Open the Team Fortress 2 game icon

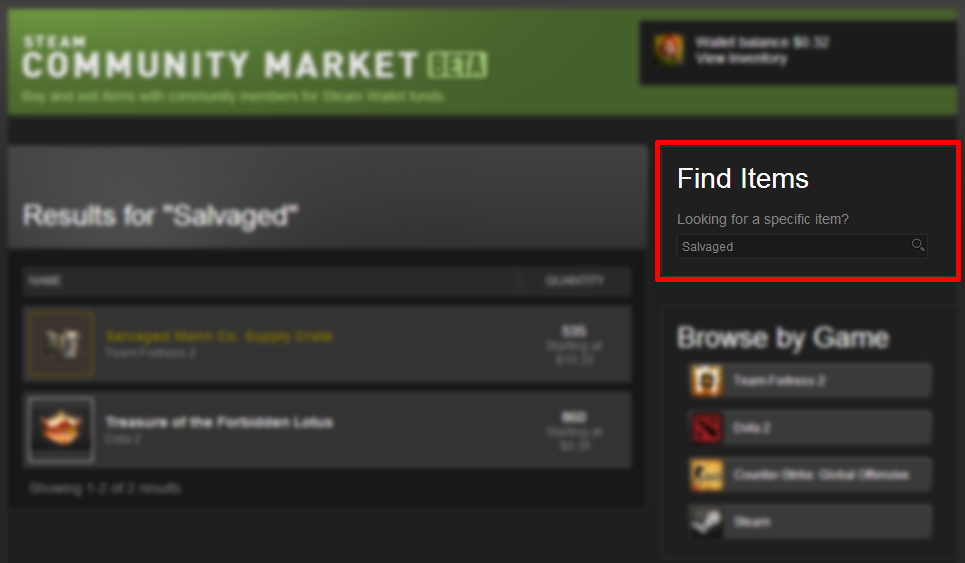tap(706, 381)
